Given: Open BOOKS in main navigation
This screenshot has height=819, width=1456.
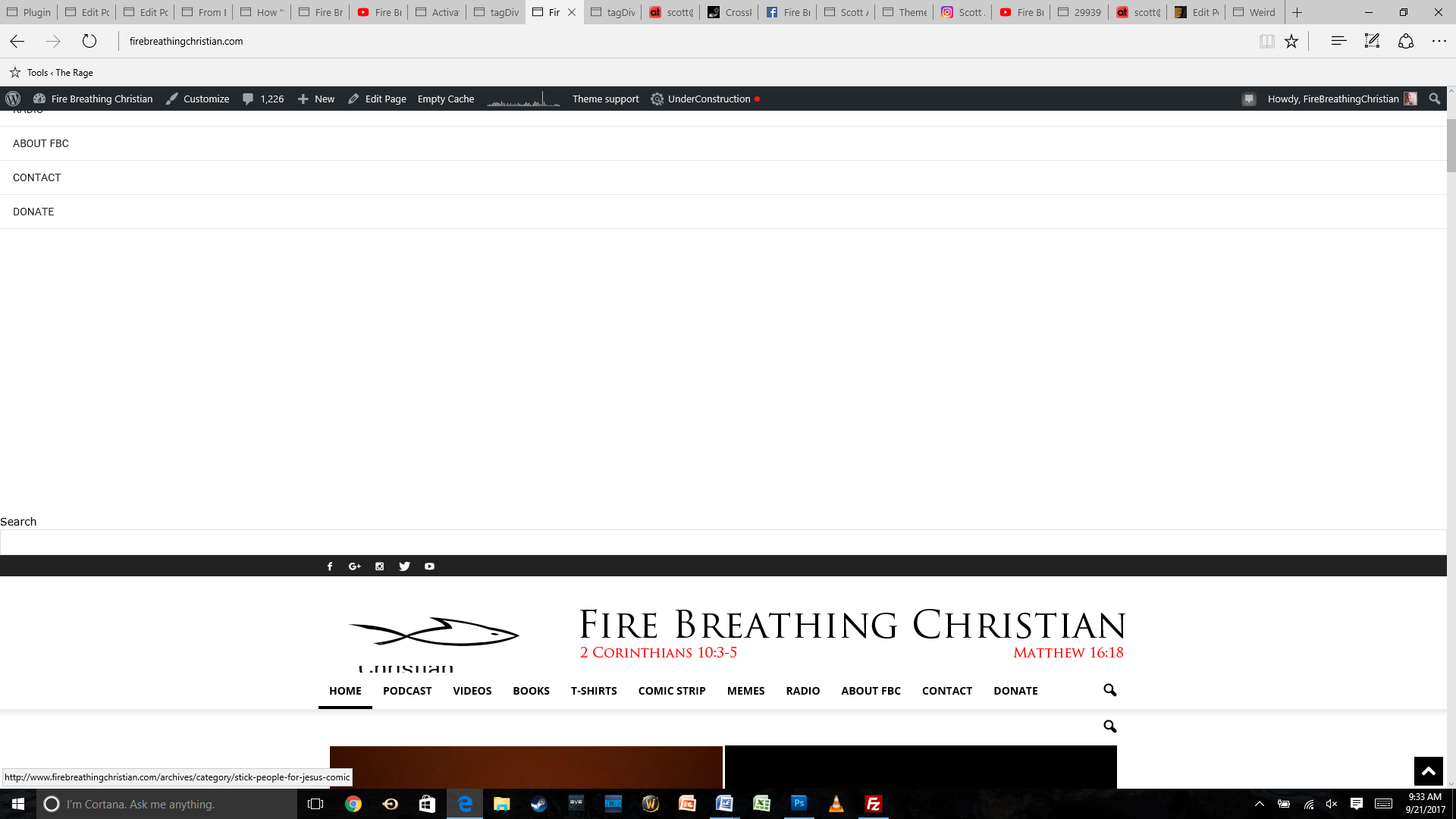Looking at the screenshot, I should pyautogui.click(x=531, y=691).
